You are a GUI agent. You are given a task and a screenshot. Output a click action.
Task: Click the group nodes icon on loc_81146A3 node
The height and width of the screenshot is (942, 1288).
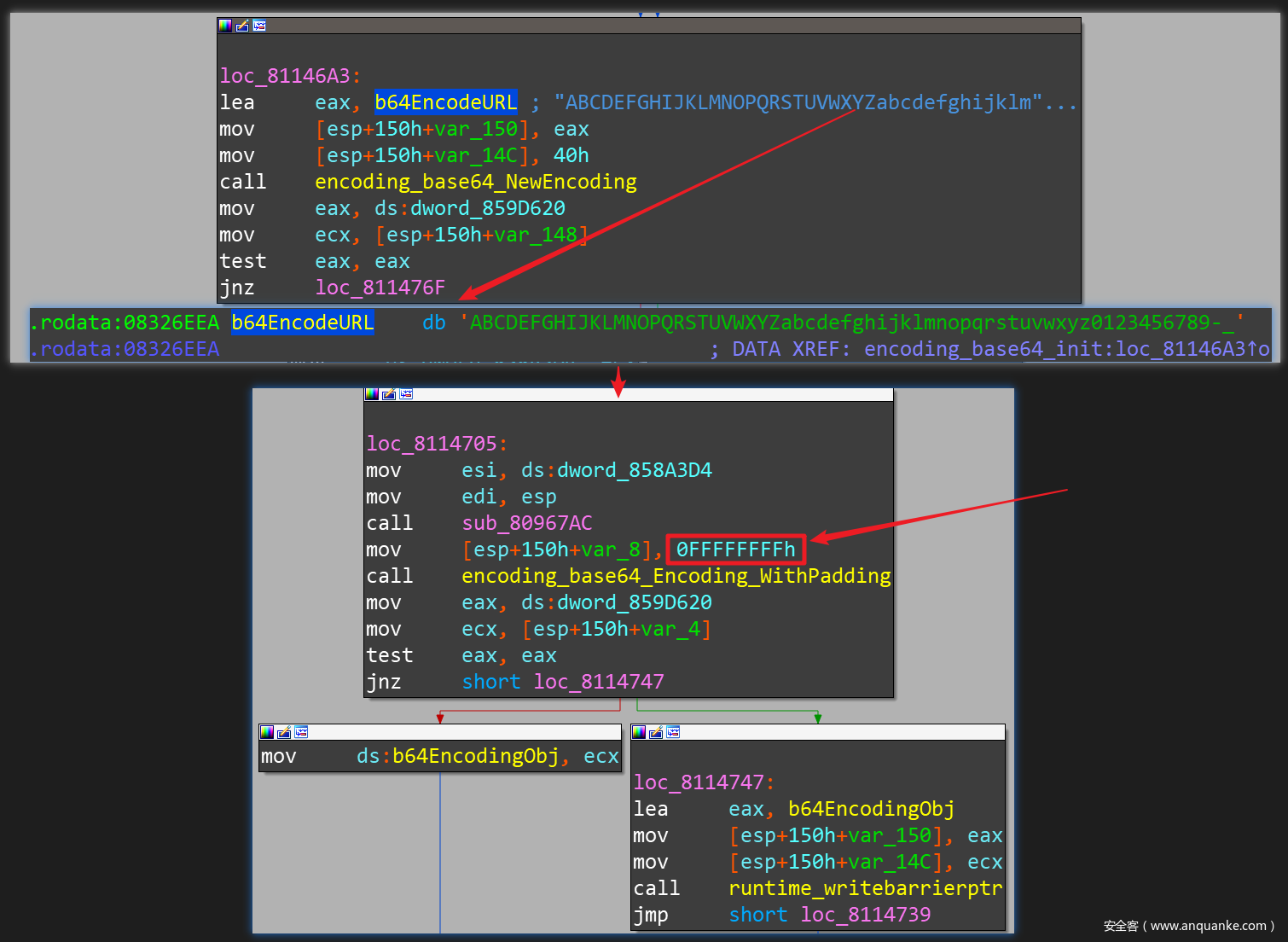coord(259,26)
